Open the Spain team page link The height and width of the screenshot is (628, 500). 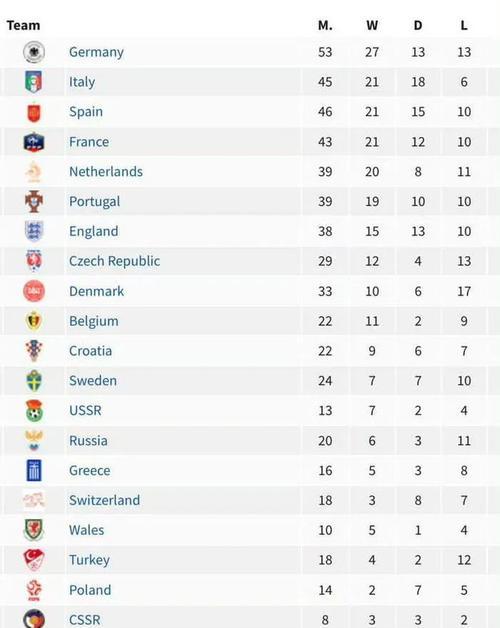pos(86,112)
